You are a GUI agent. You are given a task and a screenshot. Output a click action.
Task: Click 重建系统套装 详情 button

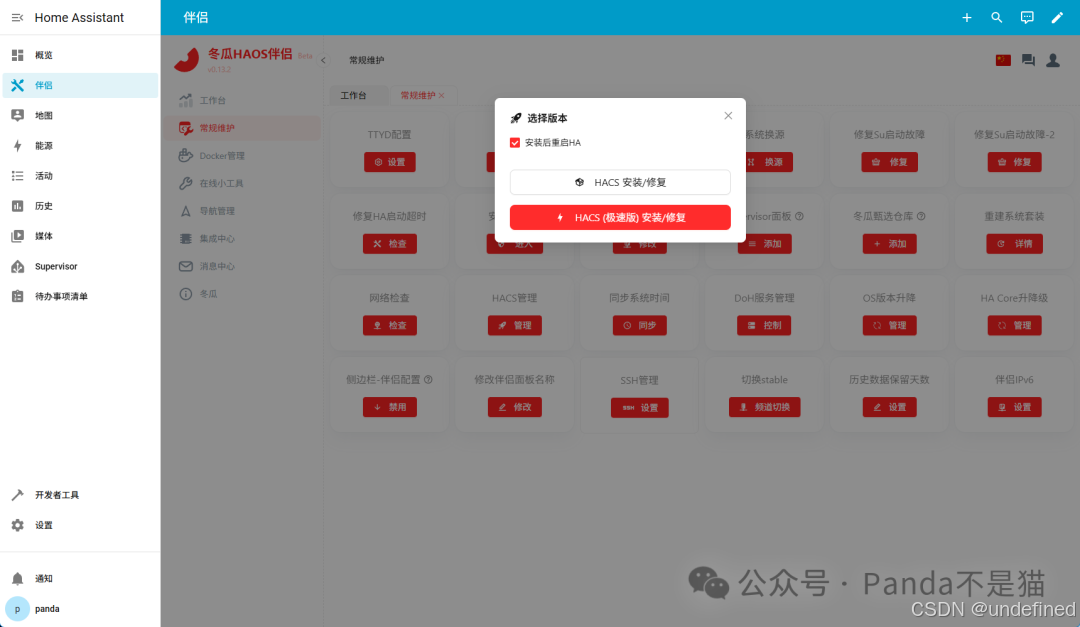click(1015, 244)
